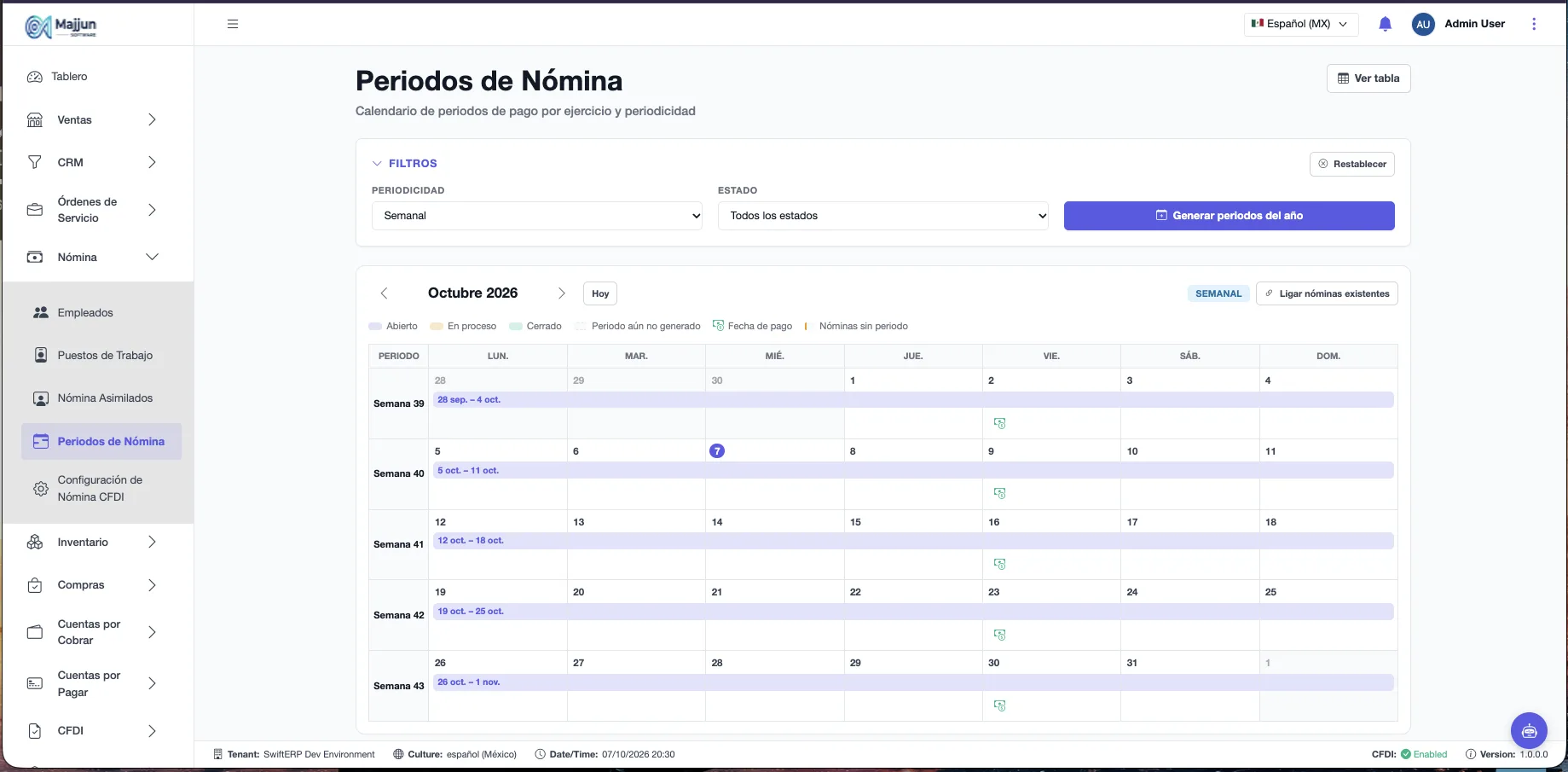The width and height of the screenshot is (1568, 772).
Task: Expand the CRM menu chevron
Action: tap(152, 162)
